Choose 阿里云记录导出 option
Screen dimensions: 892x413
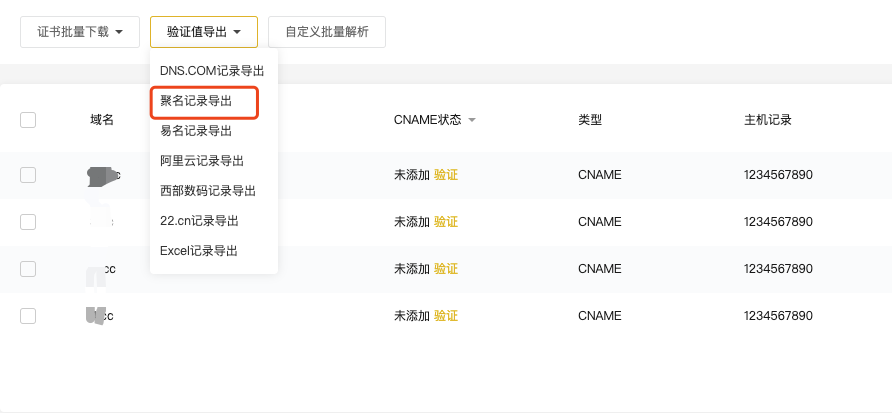(x=202, y=161)
